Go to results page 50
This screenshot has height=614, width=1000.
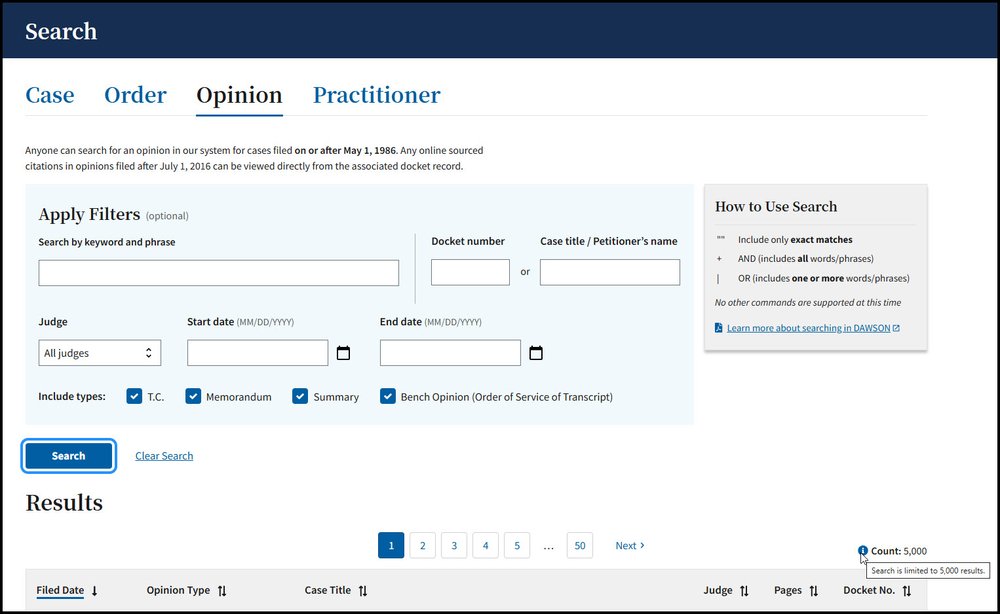pyautogui.click(x=579, y=545)
